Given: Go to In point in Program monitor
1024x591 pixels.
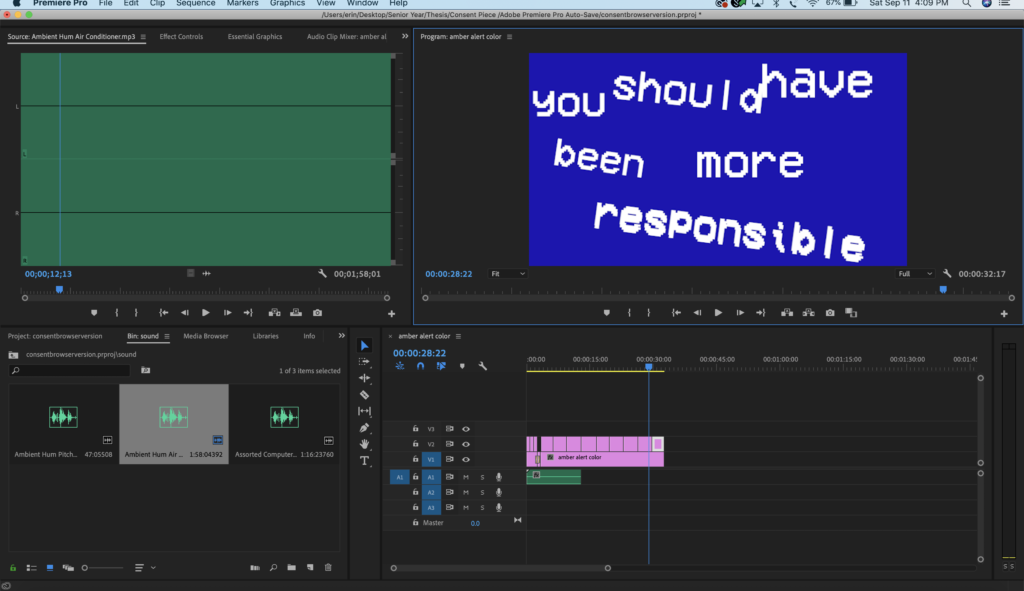Looking at the screenshot, I should pyautogui.click(x=676, y=313).
